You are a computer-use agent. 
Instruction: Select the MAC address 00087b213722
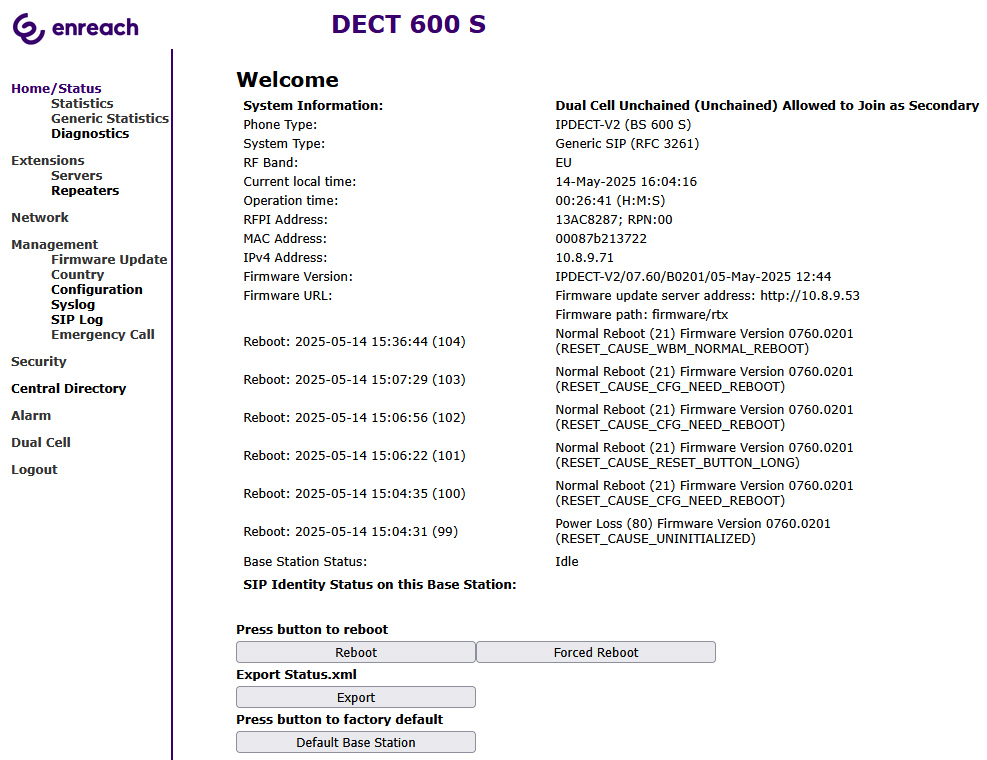pos(601,239)
